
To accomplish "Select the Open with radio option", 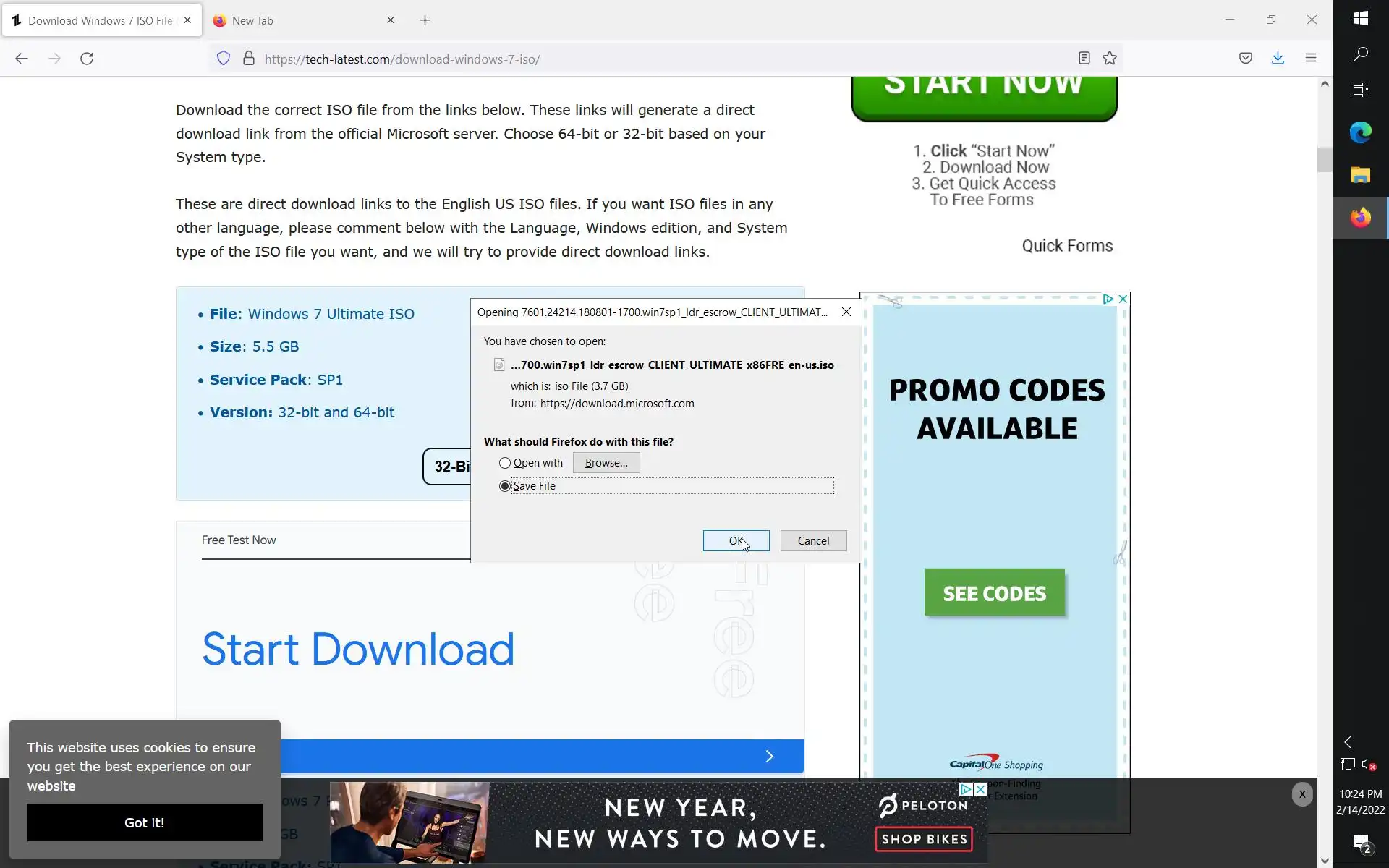I will [x=505, y=463].
